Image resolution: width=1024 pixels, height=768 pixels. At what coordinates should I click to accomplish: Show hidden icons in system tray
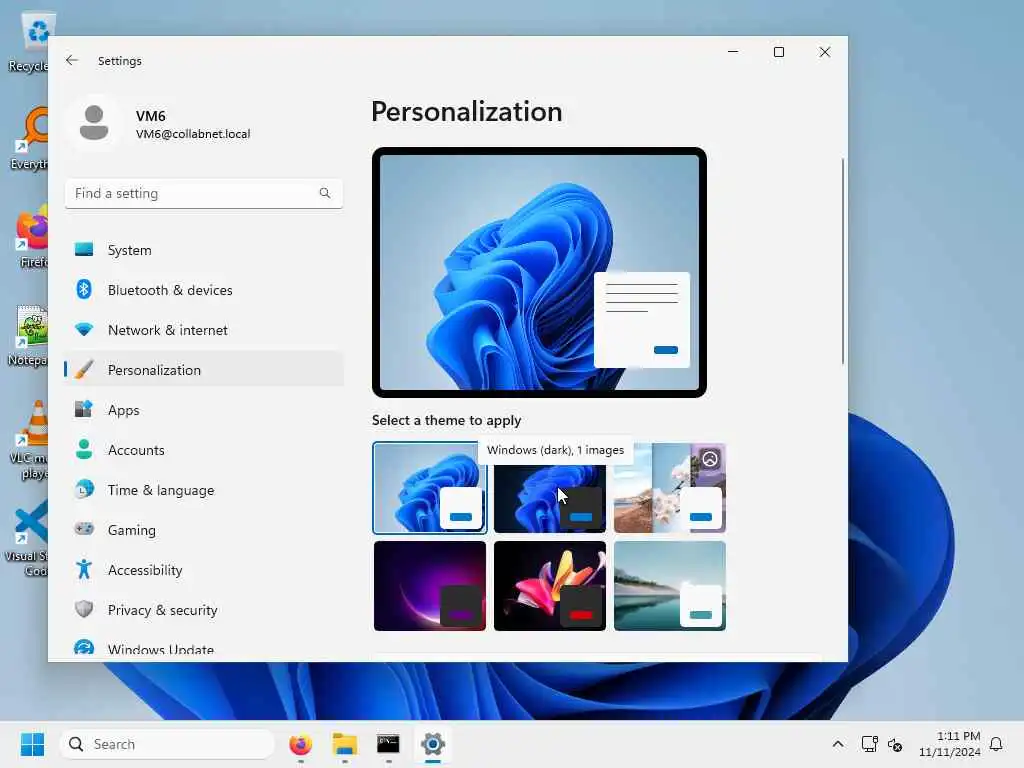(838, 744)
